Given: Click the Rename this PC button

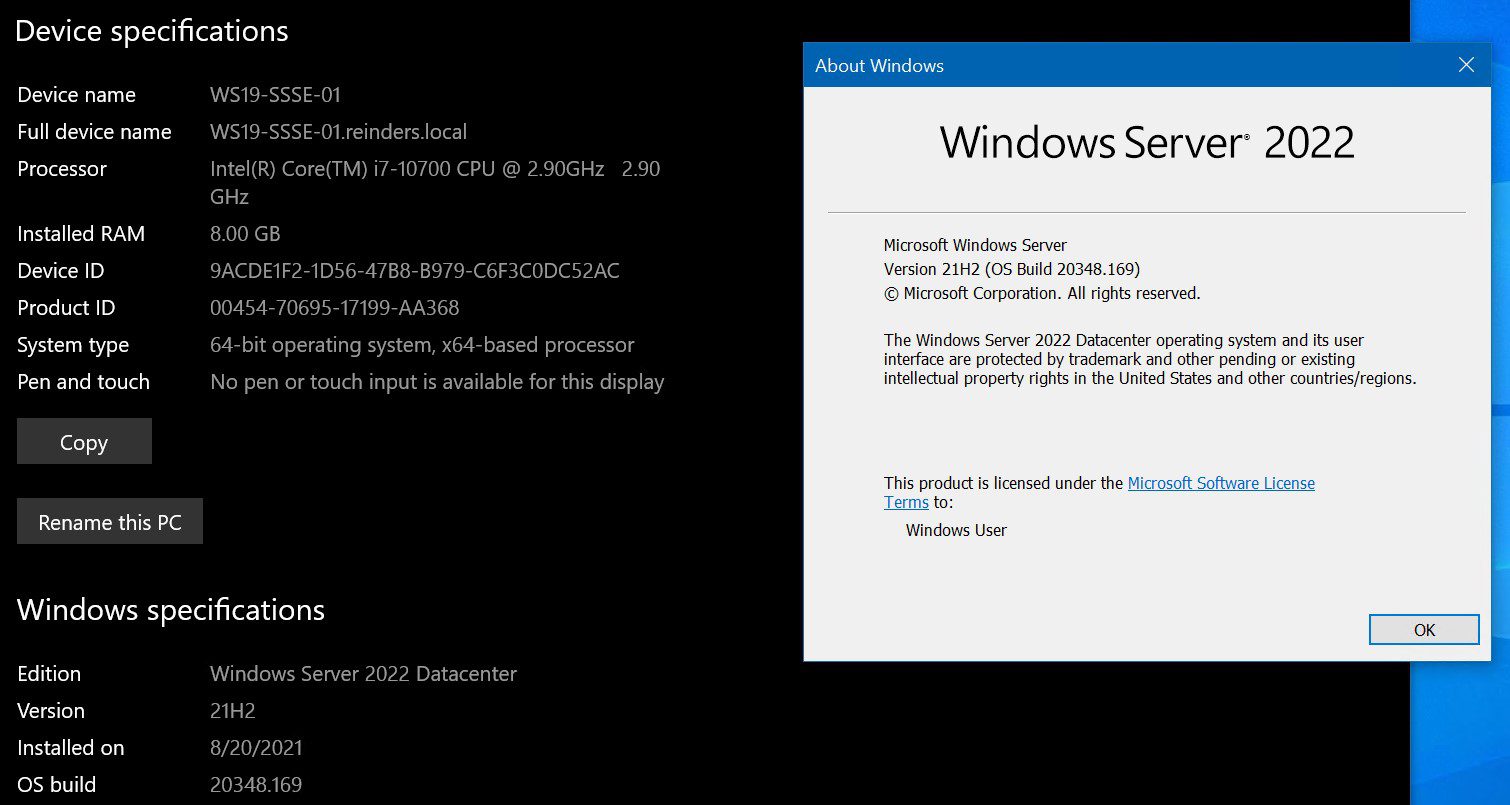Looking at the screenshot, I should (110, 521).
